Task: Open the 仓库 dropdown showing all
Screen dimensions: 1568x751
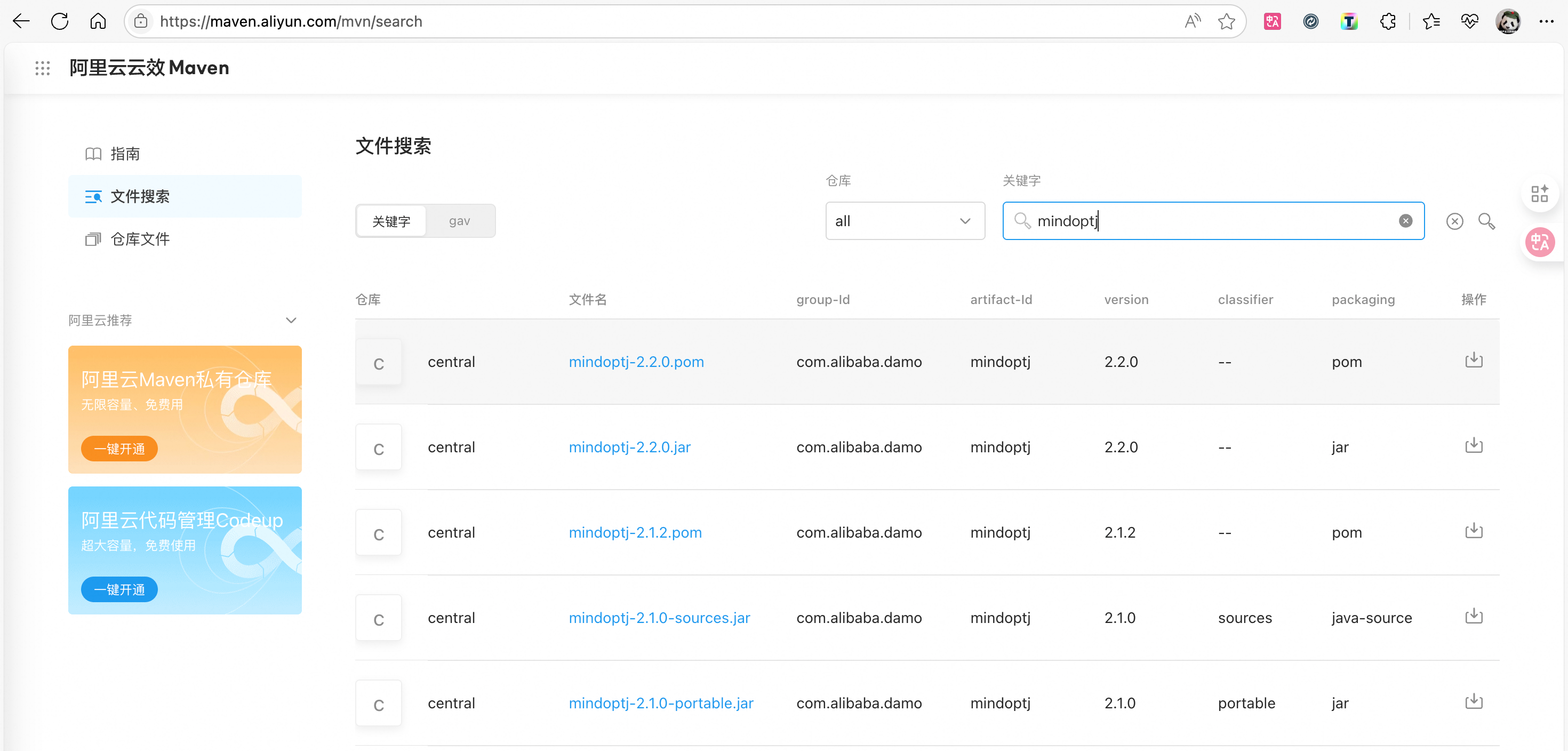Action: point(905,221)
